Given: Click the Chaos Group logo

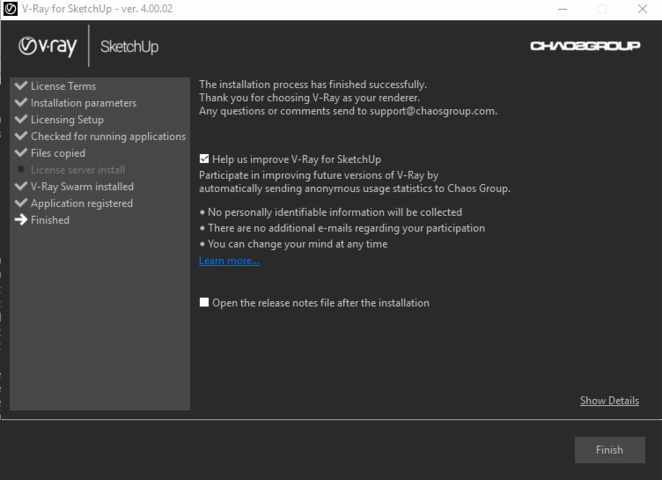Looking at the screenshot, I should (585, 46).
